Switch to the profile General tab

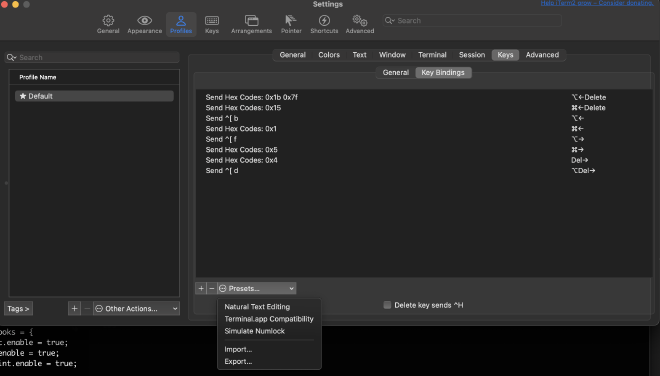pos(293,55)
